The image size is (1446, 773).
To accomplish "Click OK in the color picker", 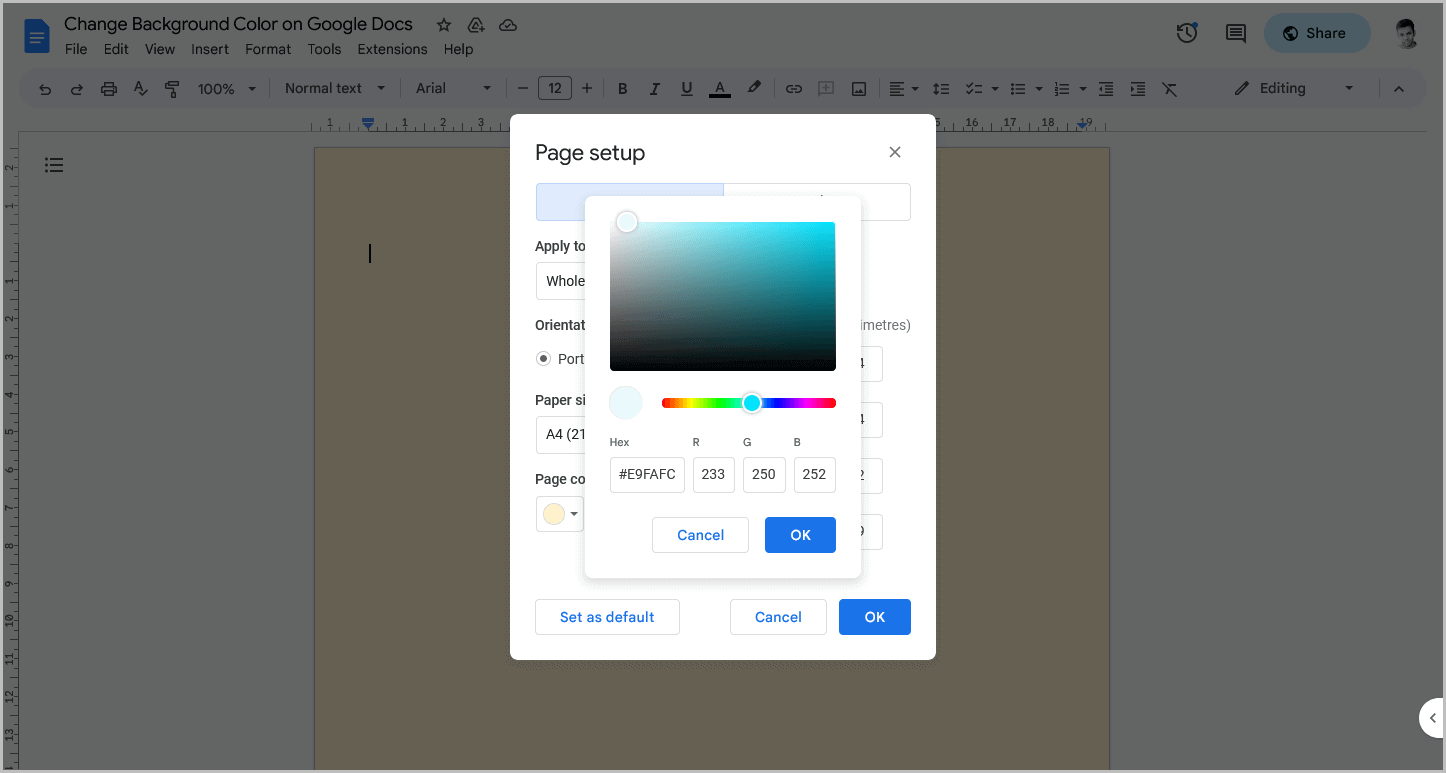I will (800, 535).
